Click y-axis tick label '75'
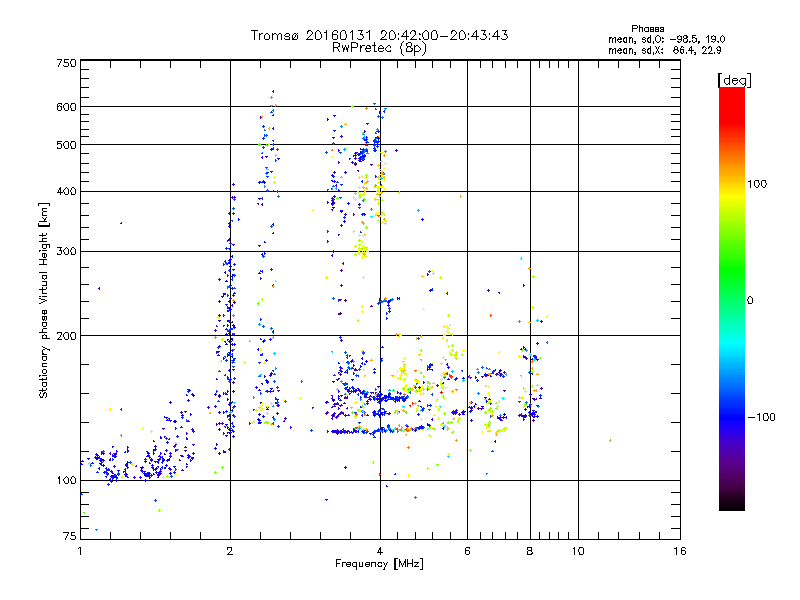Viewport: 800px width, 600px height. pos(70,536)
